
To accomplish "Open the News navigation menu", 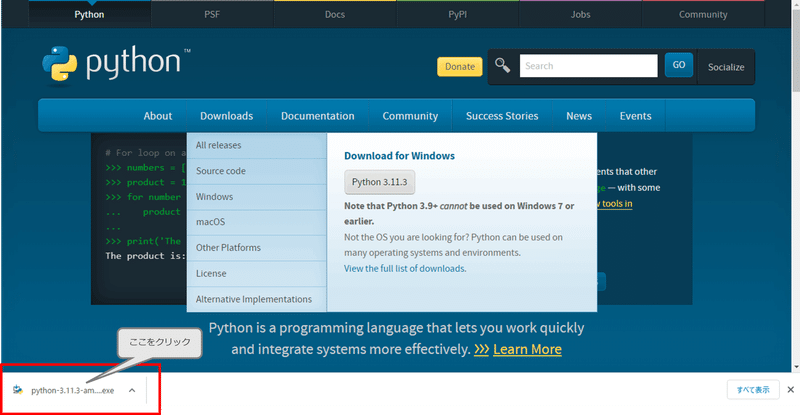I will (x=579, y=116).
